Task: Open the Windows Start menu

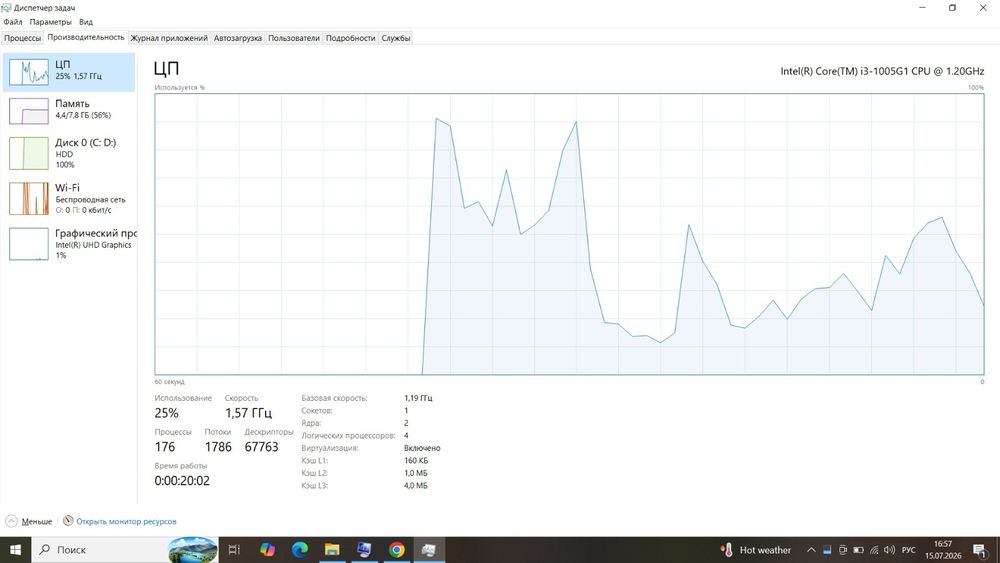Action: [x=15, y=550]
